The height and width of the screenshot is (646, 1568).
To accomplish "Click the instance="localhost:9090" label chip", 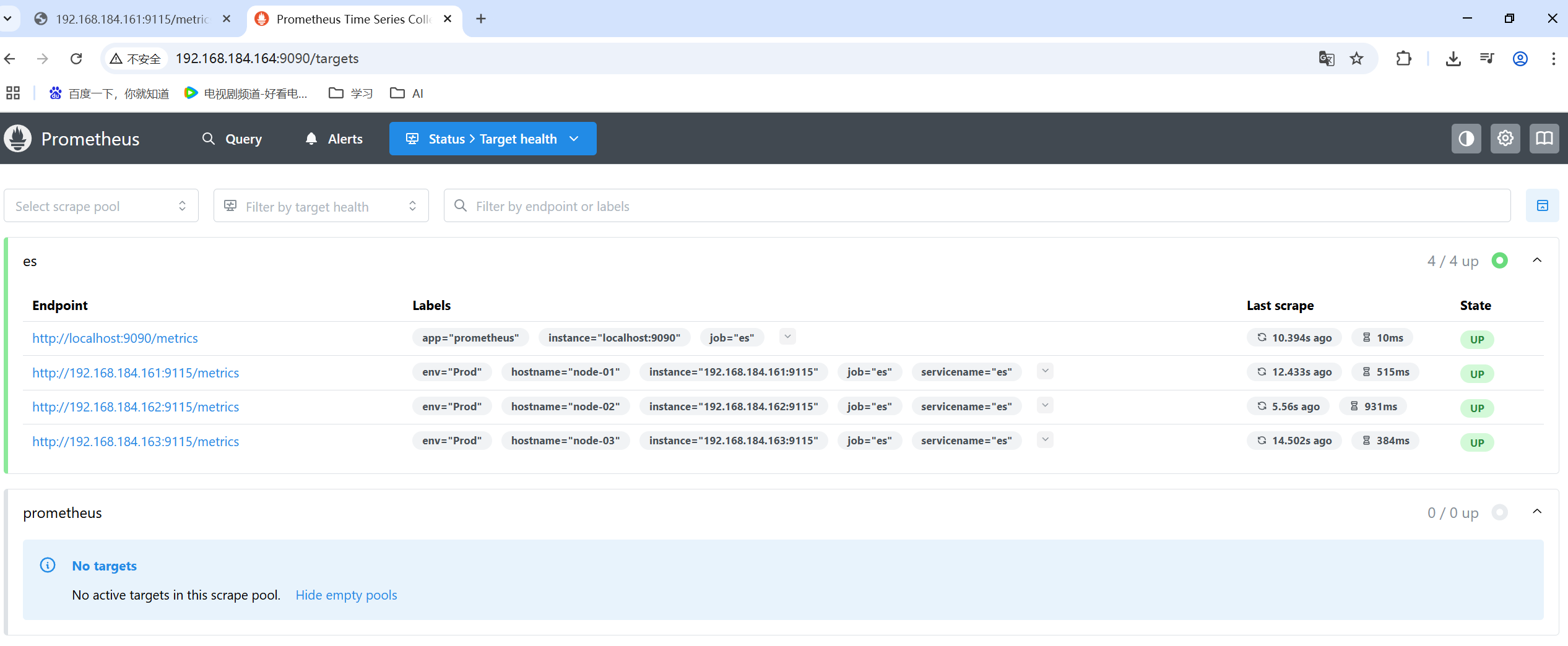I will pyautogui.click(x=614, y=337).
